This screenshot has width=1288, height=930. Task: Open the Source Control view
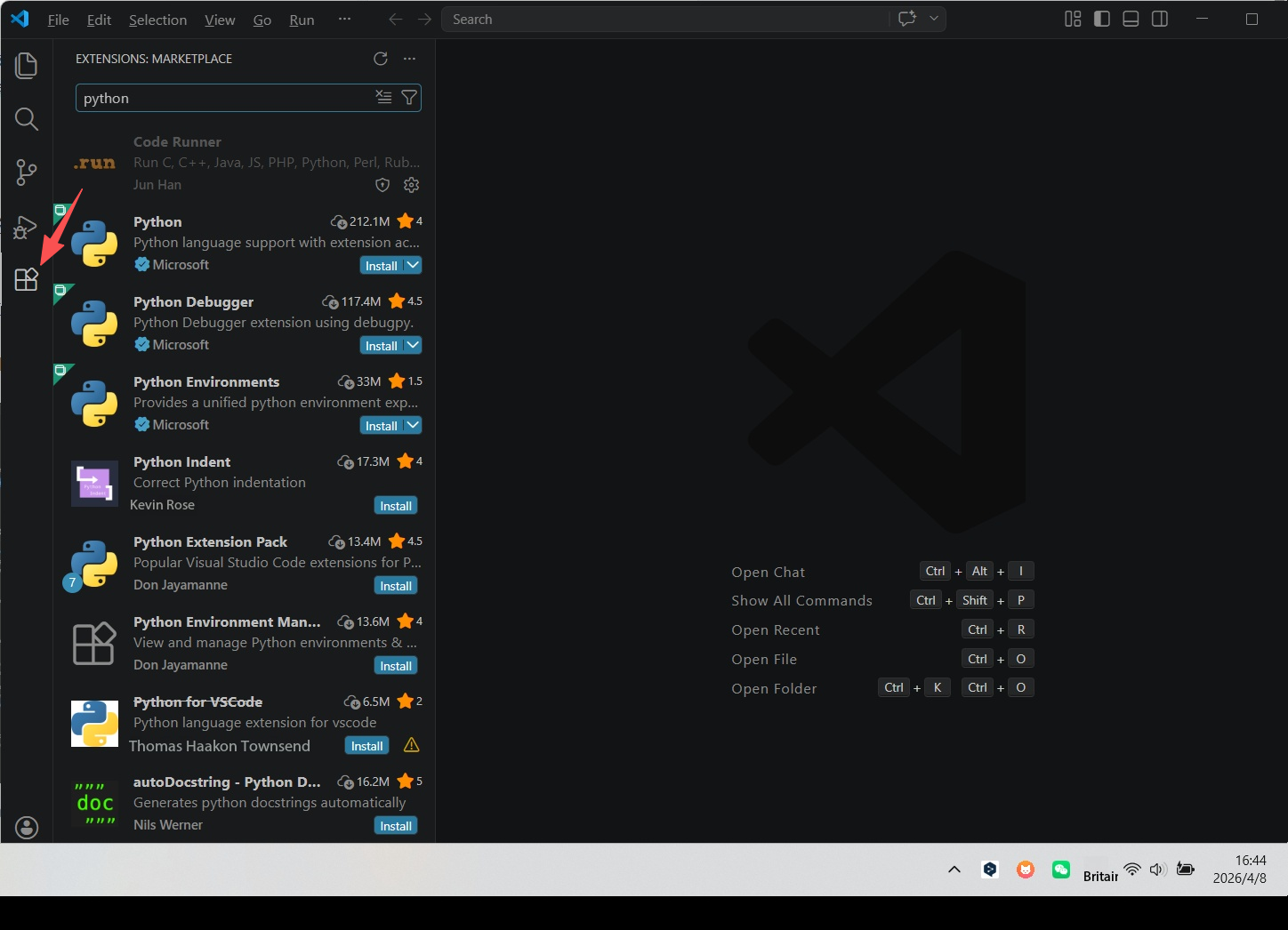point(27,172)
